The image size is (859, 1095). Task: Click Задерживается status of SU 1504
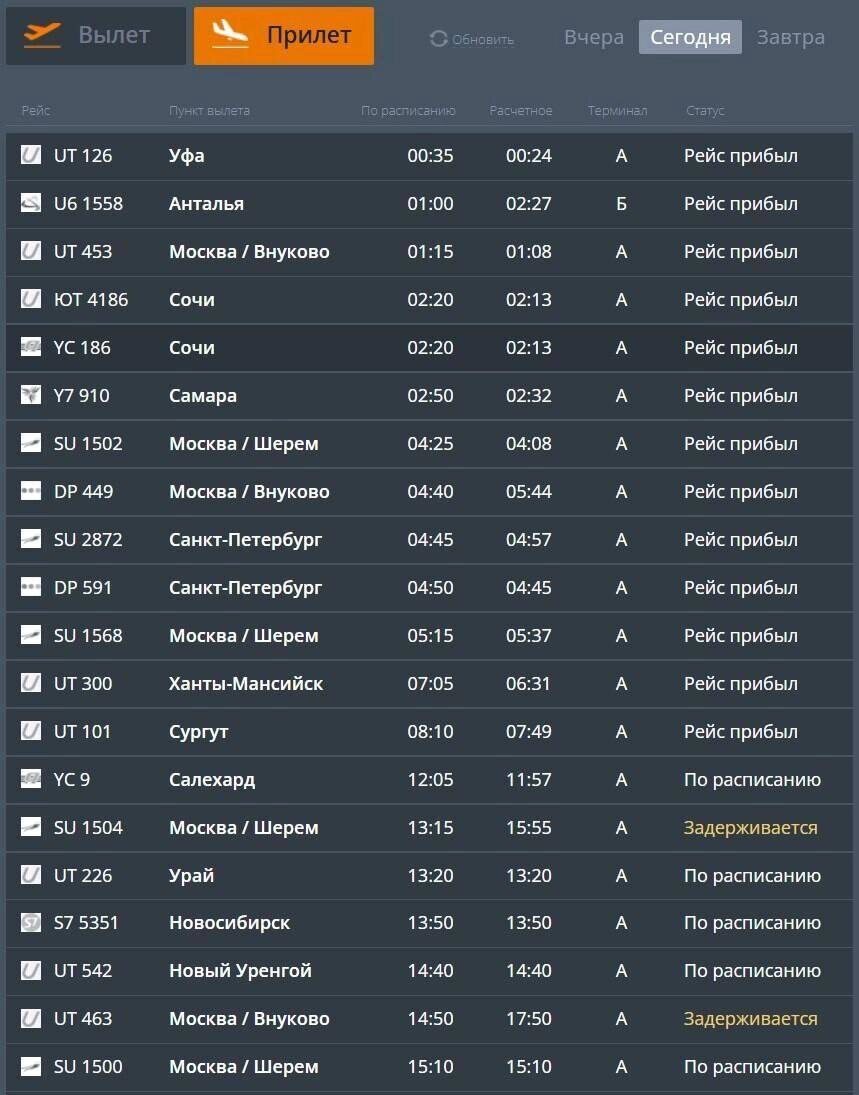pos(750,828)
